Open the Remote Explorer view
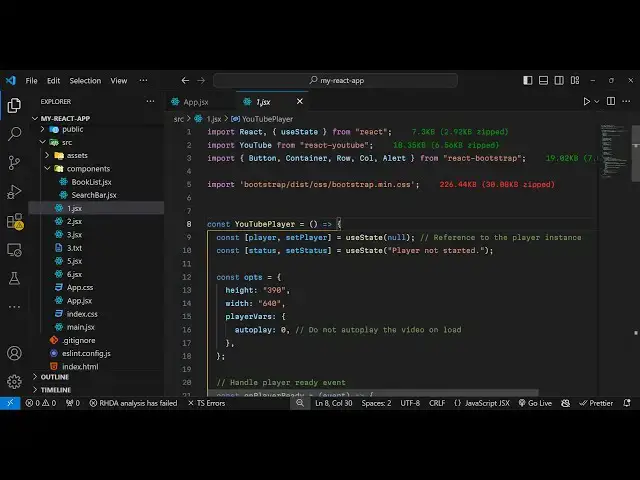The width and height of the screenshot is (640, 480). [x=14, y=250]
